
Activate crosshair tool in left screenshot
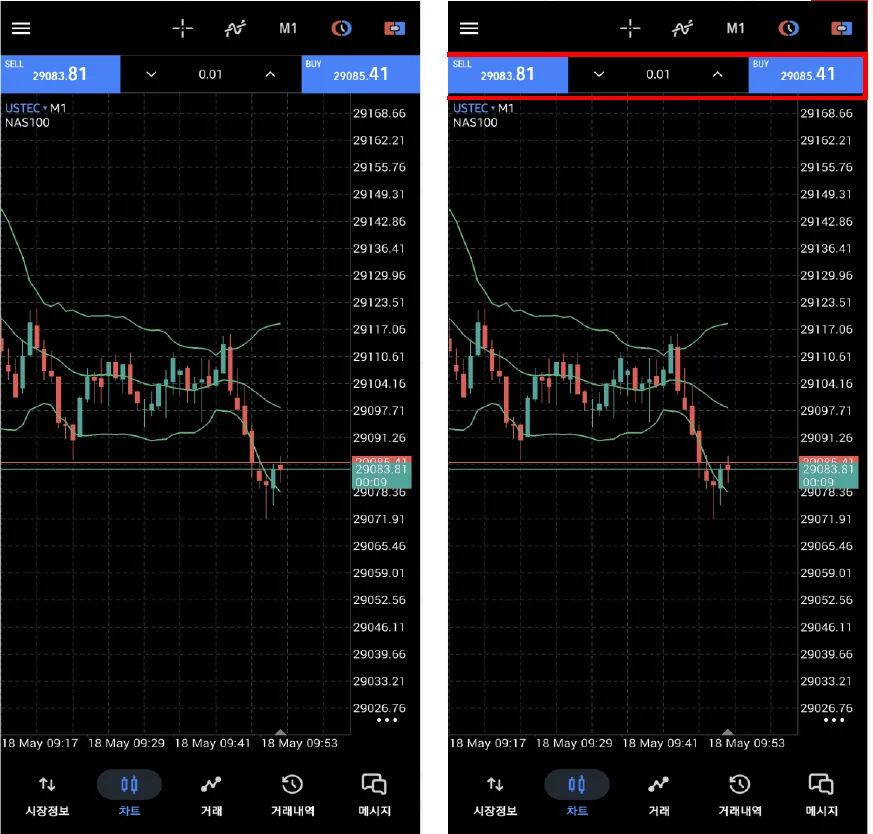[x=183, y=28]
